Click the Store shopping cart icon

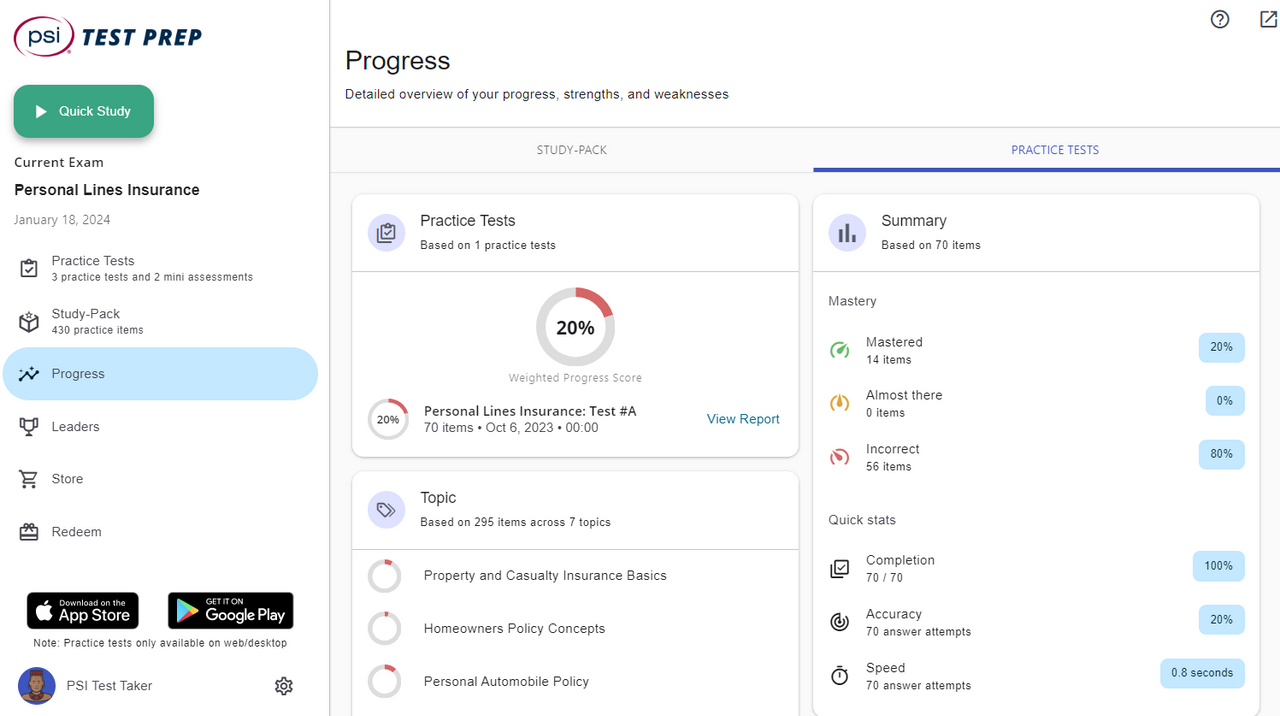coord(29,479)
